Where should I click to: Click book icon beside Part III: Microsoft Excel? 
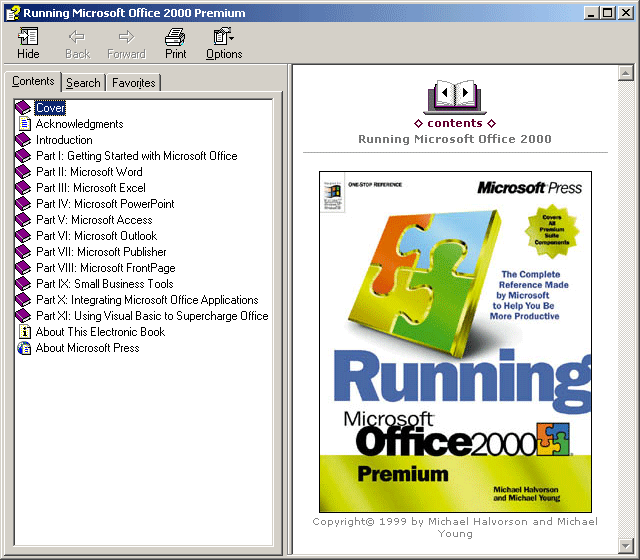(23, 188)
